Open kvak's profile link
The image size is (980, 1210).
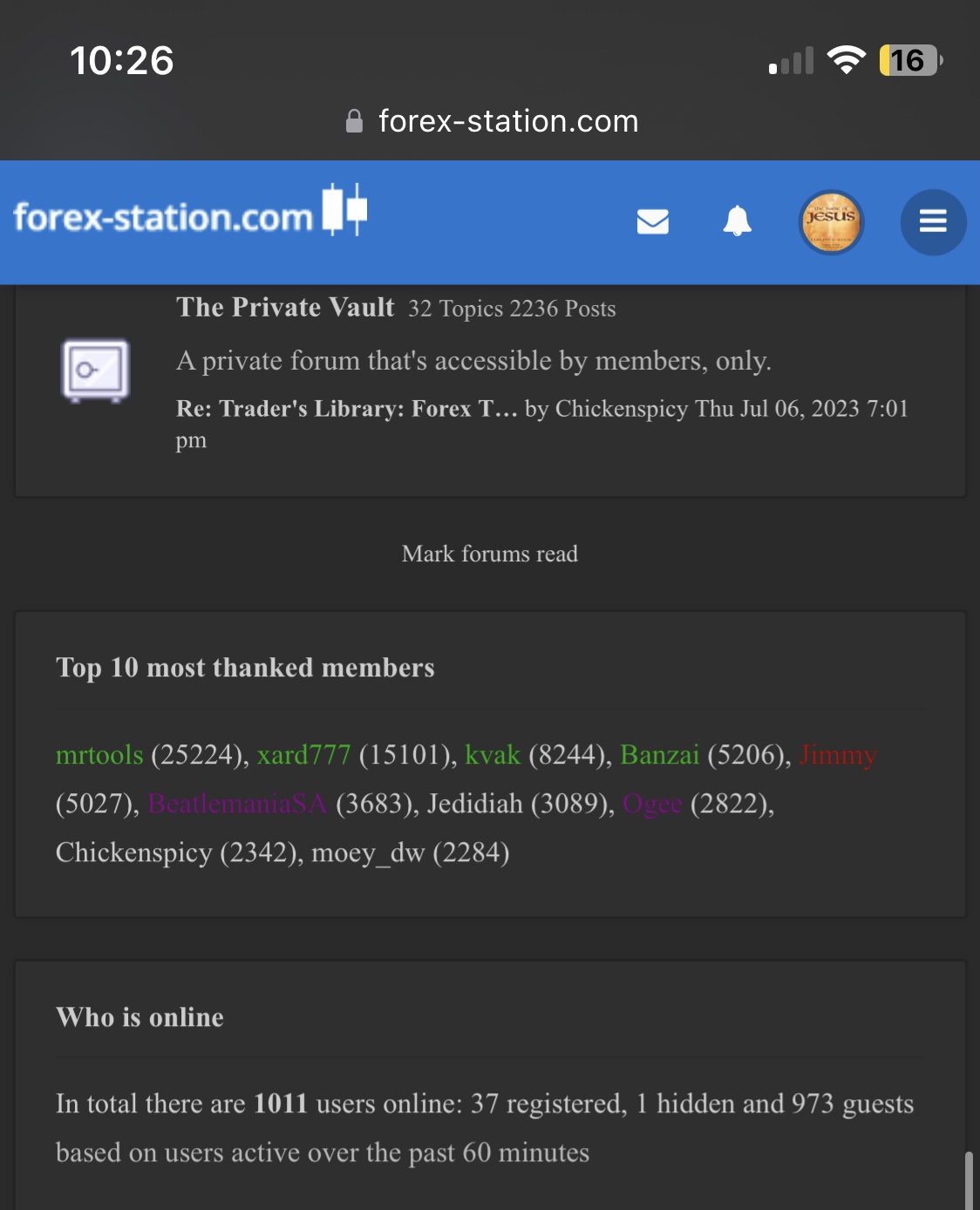coord(493,755)
